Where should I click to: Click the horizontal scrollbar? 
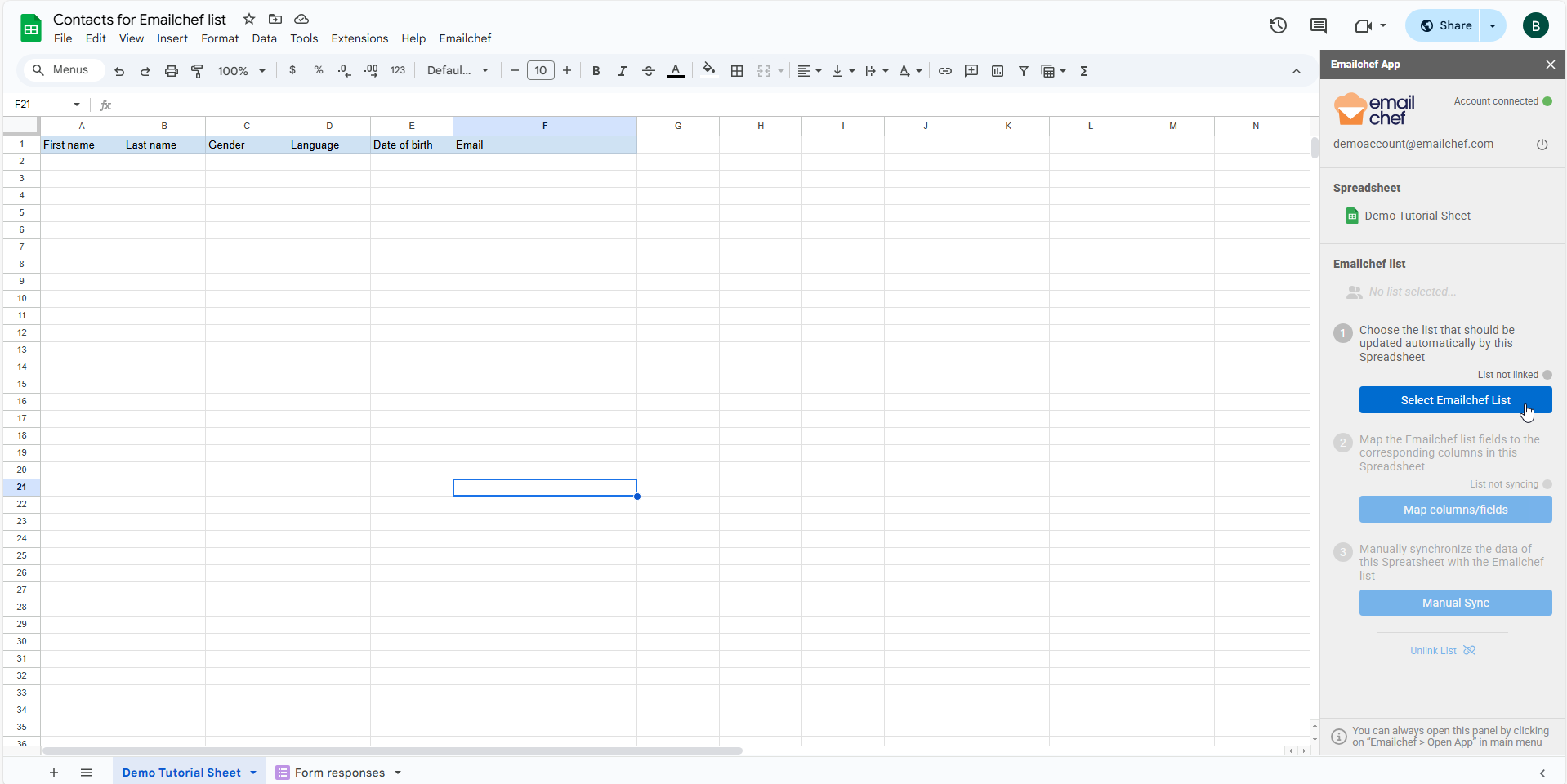pyautogui.click(x=392, y=751)
